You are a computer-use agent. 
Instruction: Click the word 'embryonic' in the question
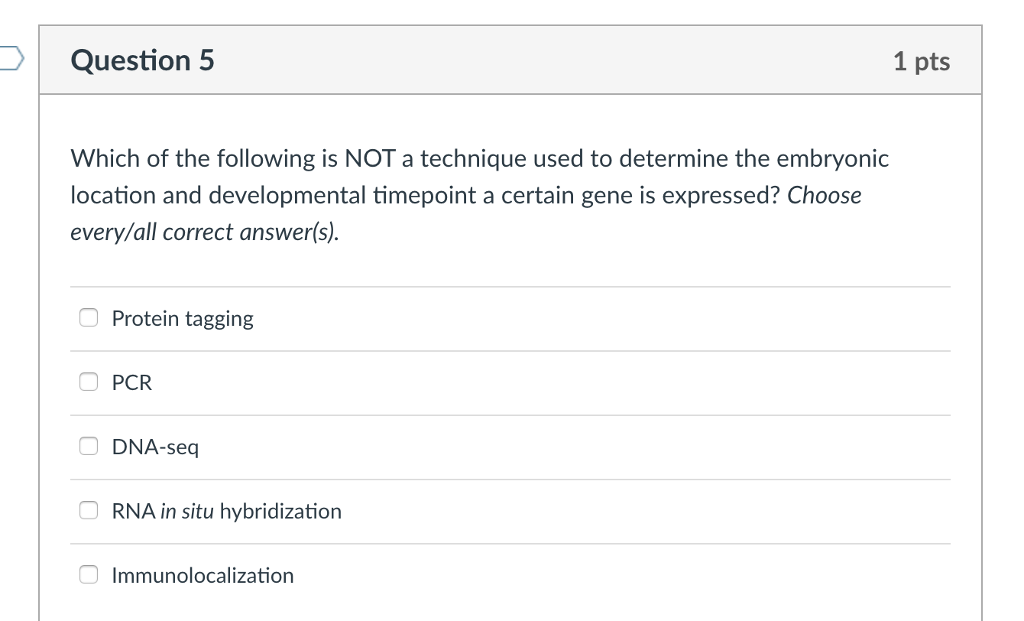(838, 158)
